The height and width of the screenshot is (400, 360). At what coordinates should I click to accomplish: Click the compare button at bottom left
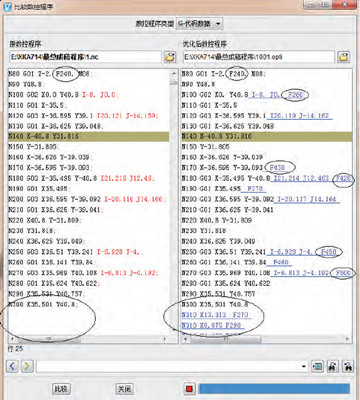[62, 389]
